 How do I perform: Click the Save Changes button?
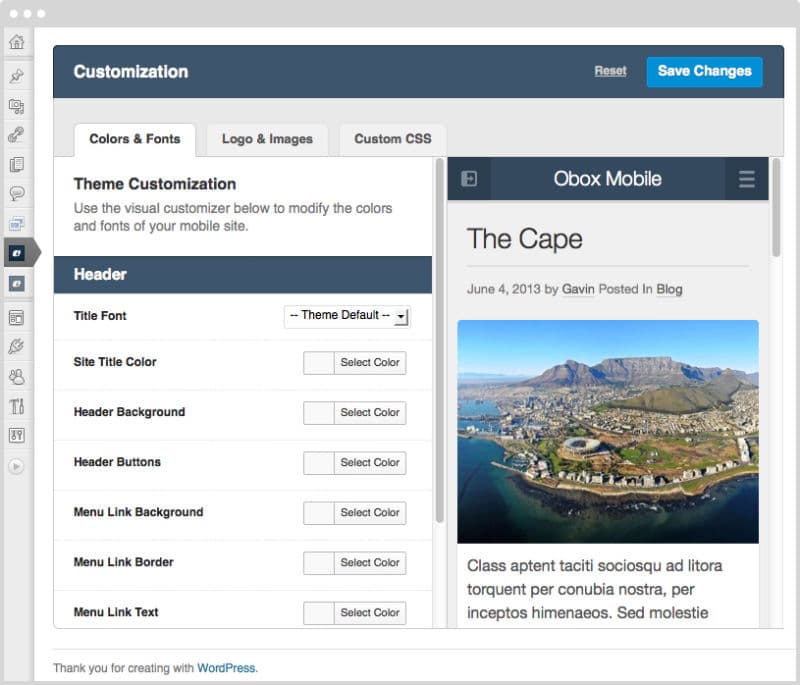pyautogui.click(x=704, y=71)
